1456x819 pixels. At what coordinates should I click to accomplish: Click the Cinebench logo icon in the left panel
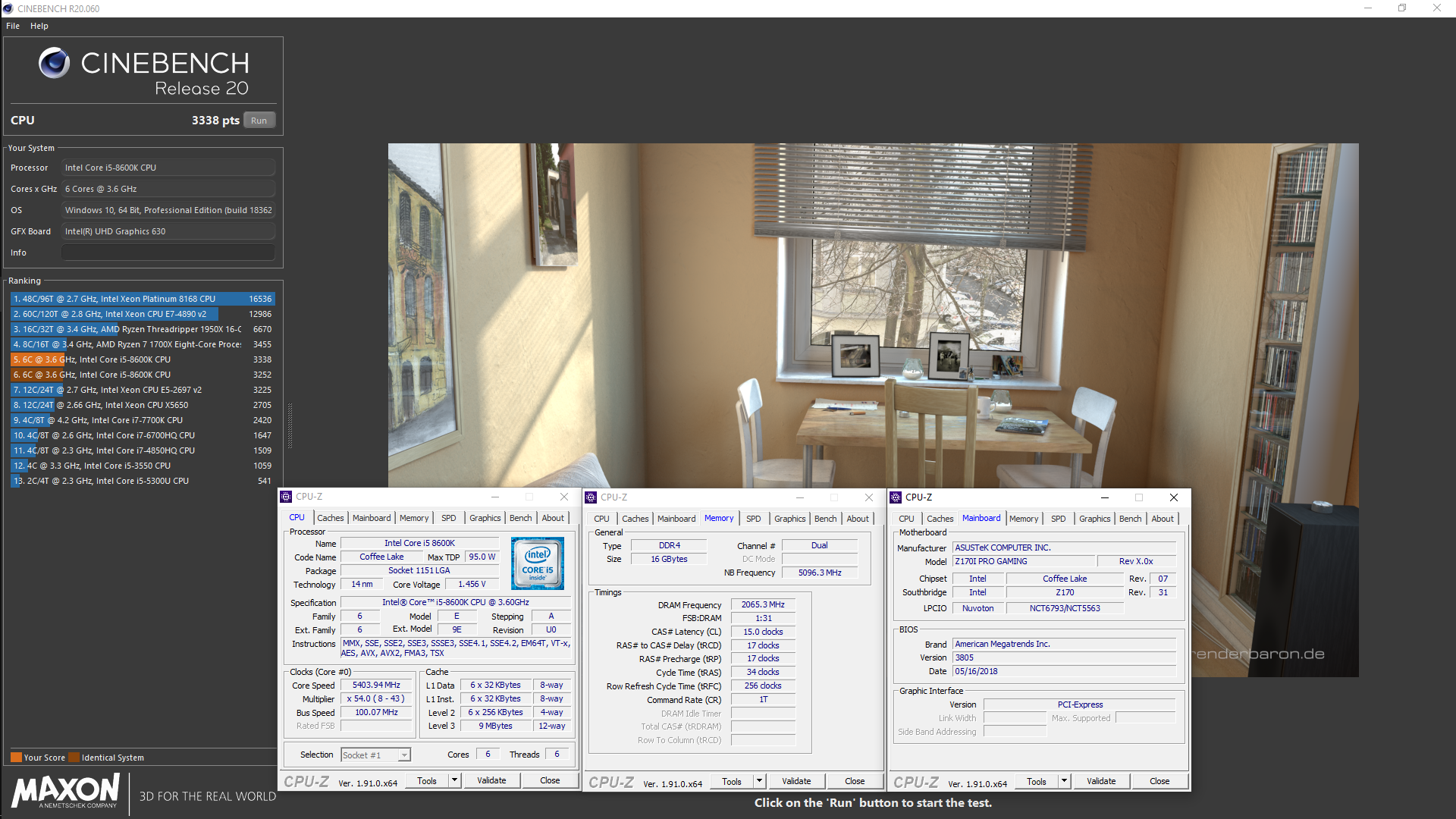pyautogui.click(x=55, y=63)
